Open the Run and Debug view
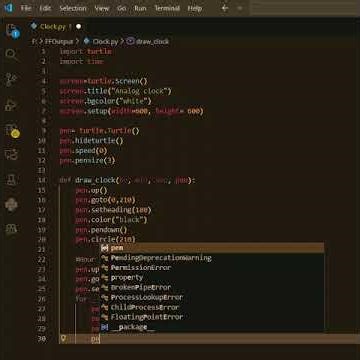Image resolution: width=360 pixels, height=360 pixels. click(x=11, y=105)
